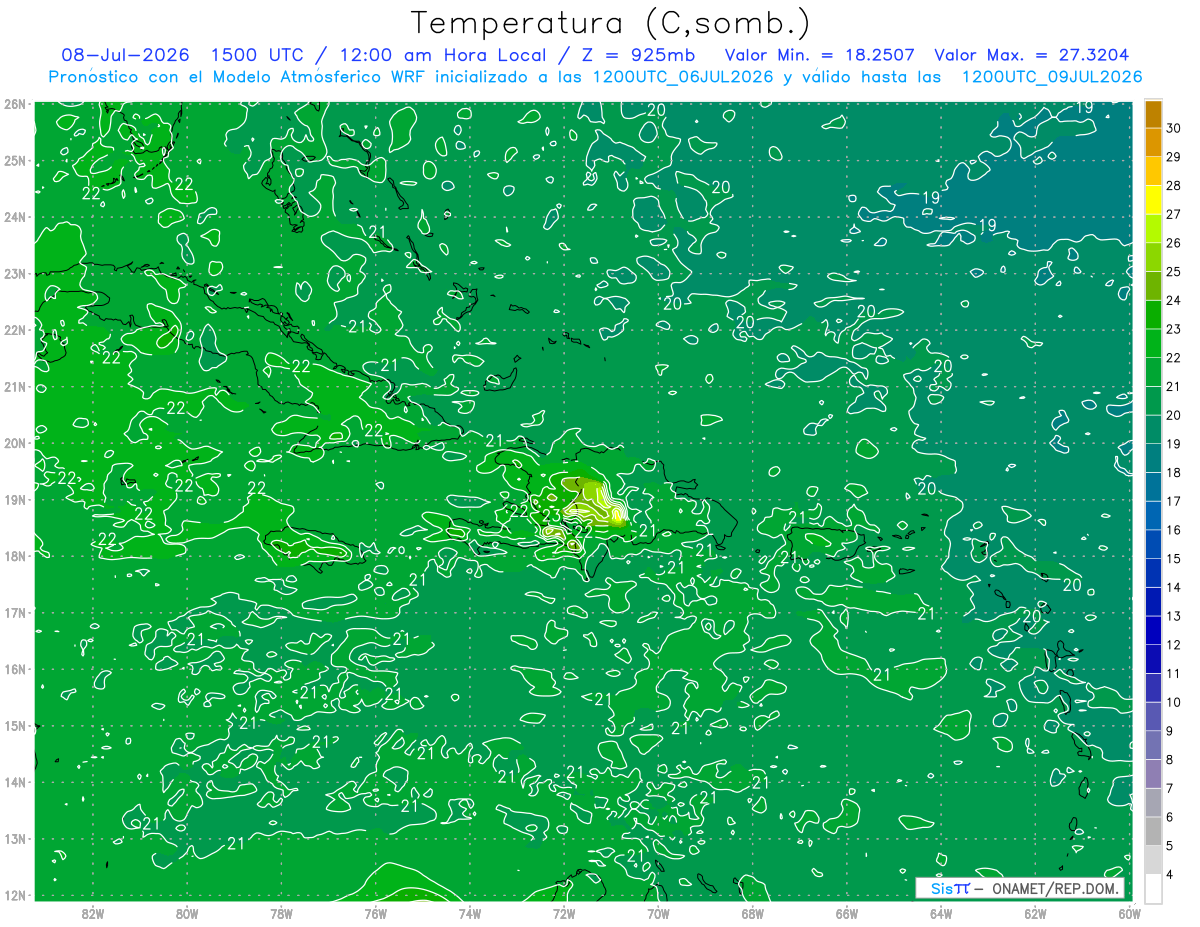Click longitude axis label '80W'
This screenshot has width=1200, height=927.
click(x=186, y=913)
